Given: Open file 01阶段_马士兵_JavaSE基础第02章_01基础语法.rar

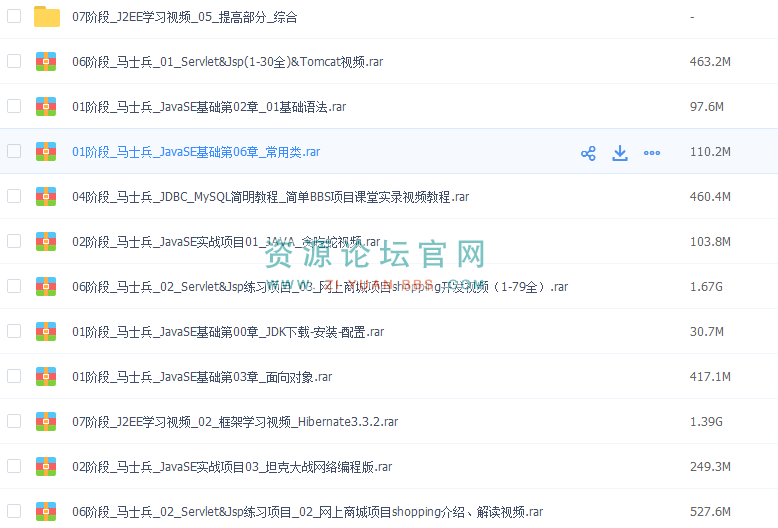Looking at the screenshot, I should point(209,107).
